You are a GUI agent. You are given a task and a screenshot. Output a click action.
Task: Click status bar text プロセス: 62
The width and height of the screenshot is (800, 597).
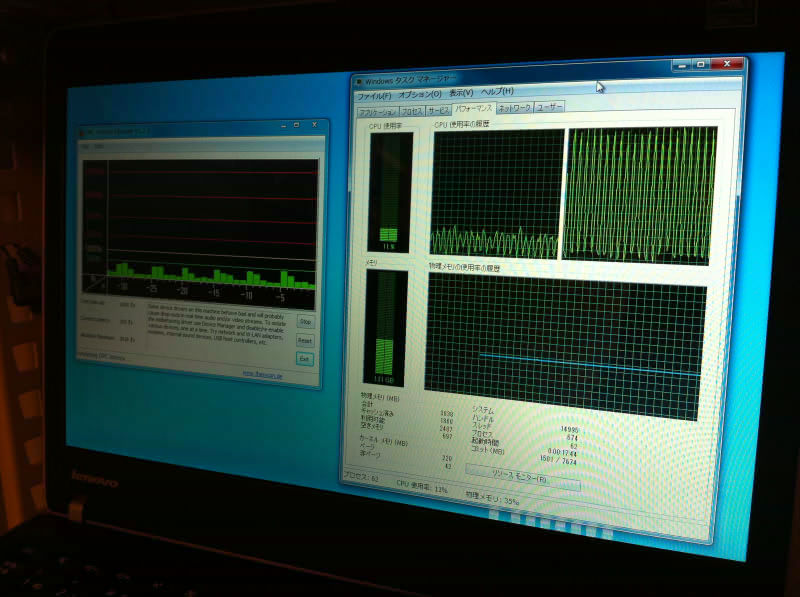pyautogui.click(x=361, y=477)
